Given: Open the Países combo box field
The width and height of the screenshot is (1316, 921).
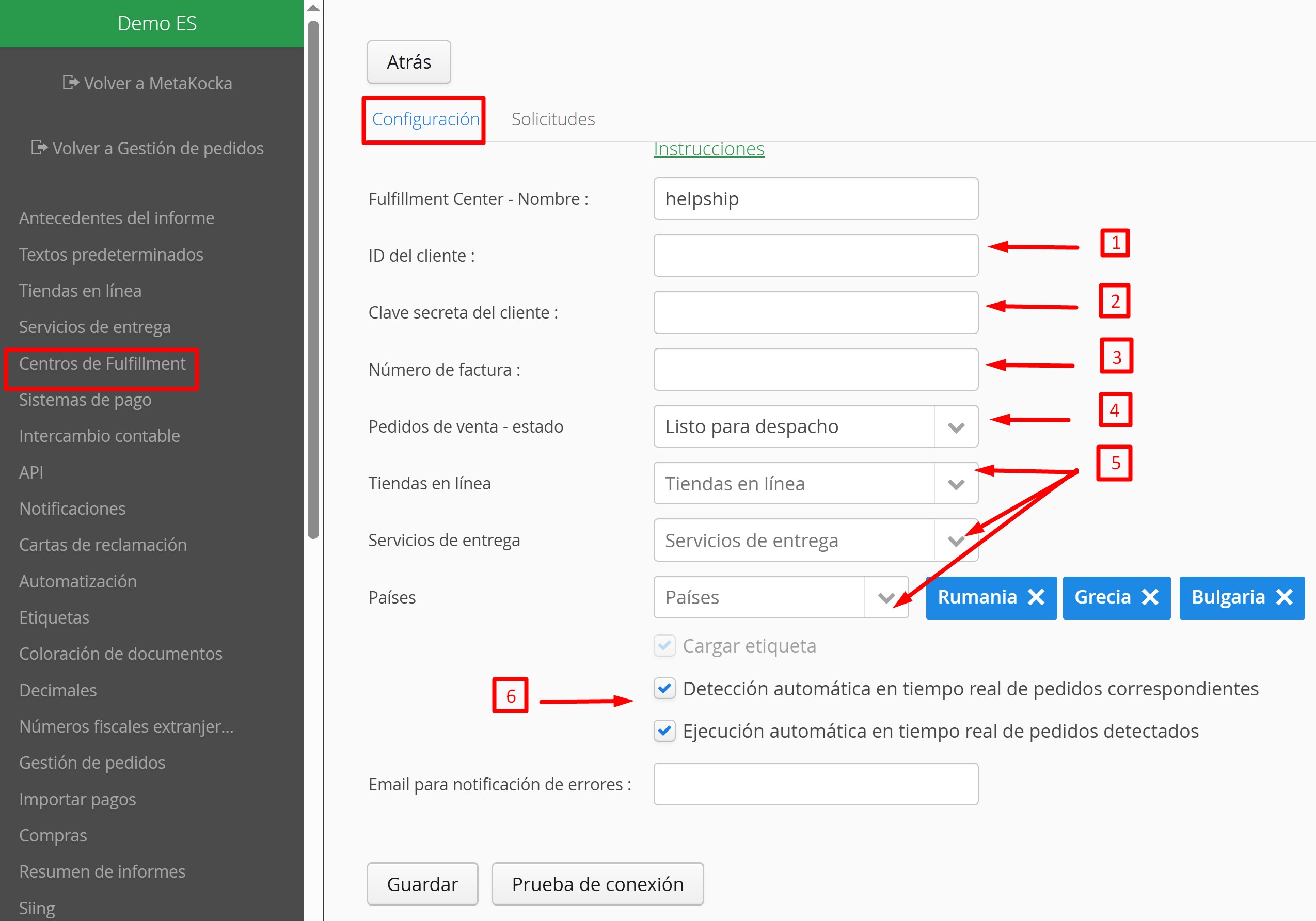Looking at the screenshot, I should 781,597.
